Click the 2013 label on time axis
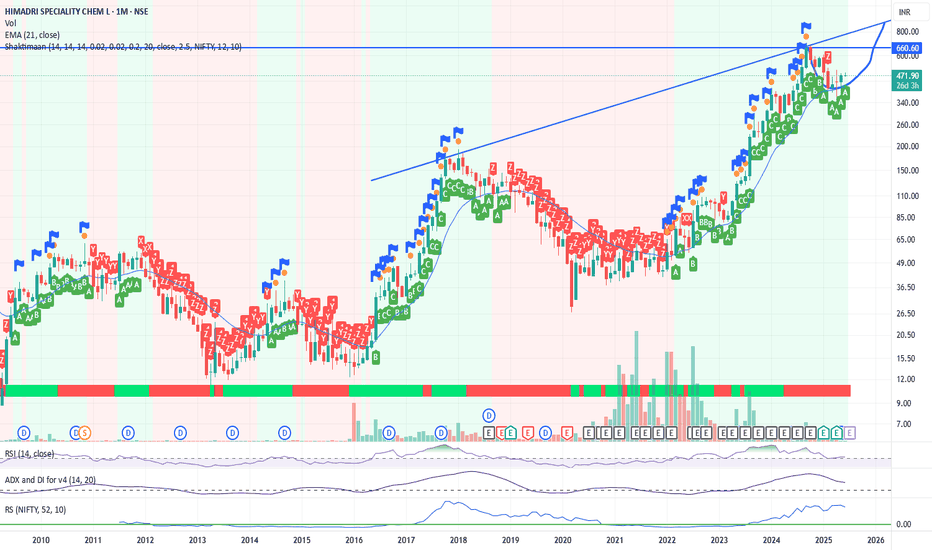932x550 pixels. (197, 540)
